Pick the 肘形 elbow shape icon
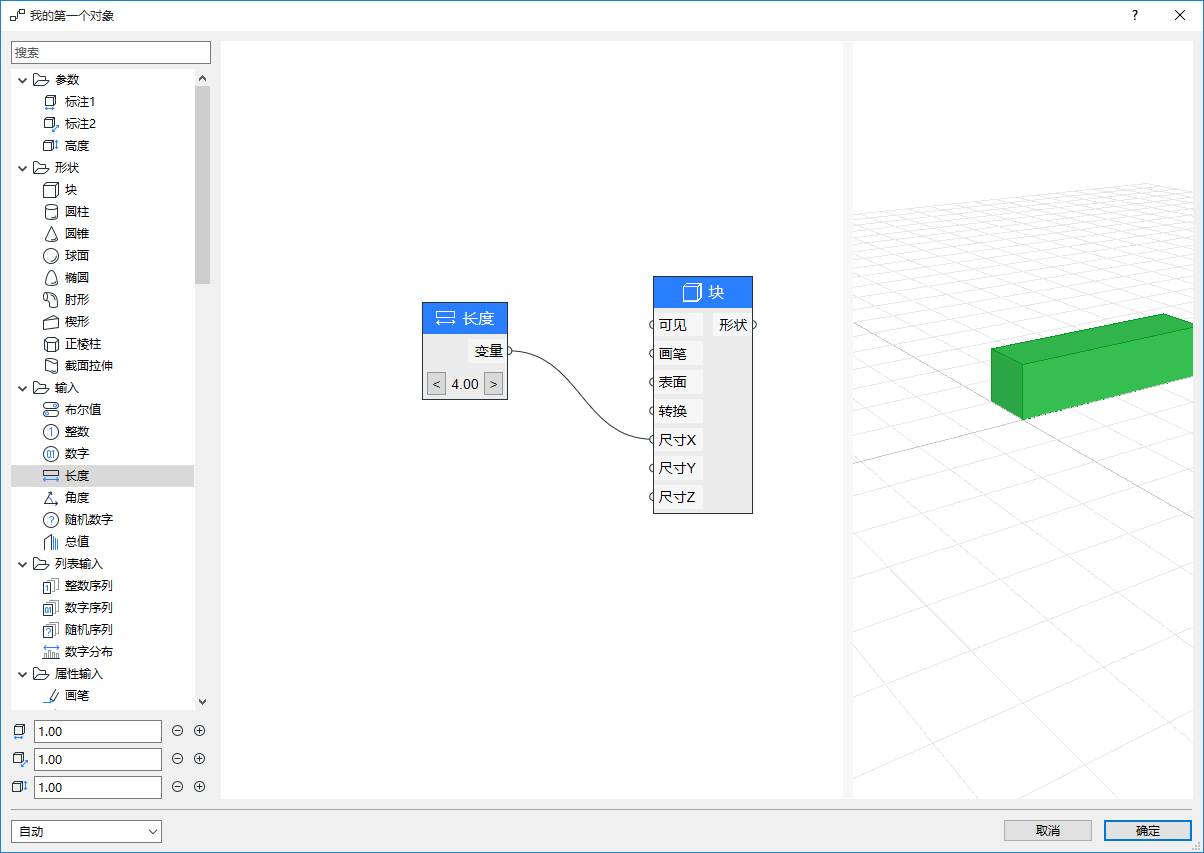 pos(51,300)
